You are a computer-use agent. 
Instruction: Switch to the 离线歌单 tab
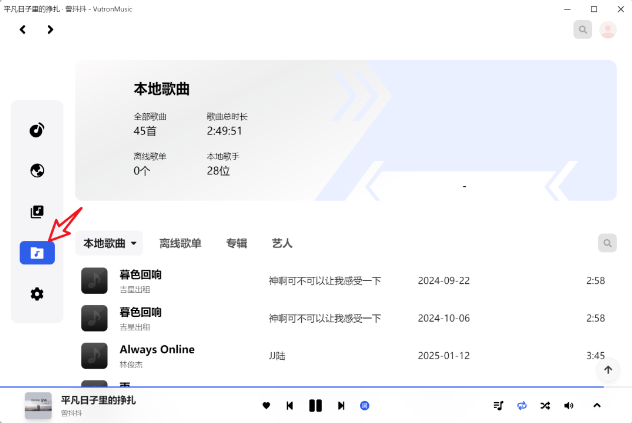coord(180,243)
